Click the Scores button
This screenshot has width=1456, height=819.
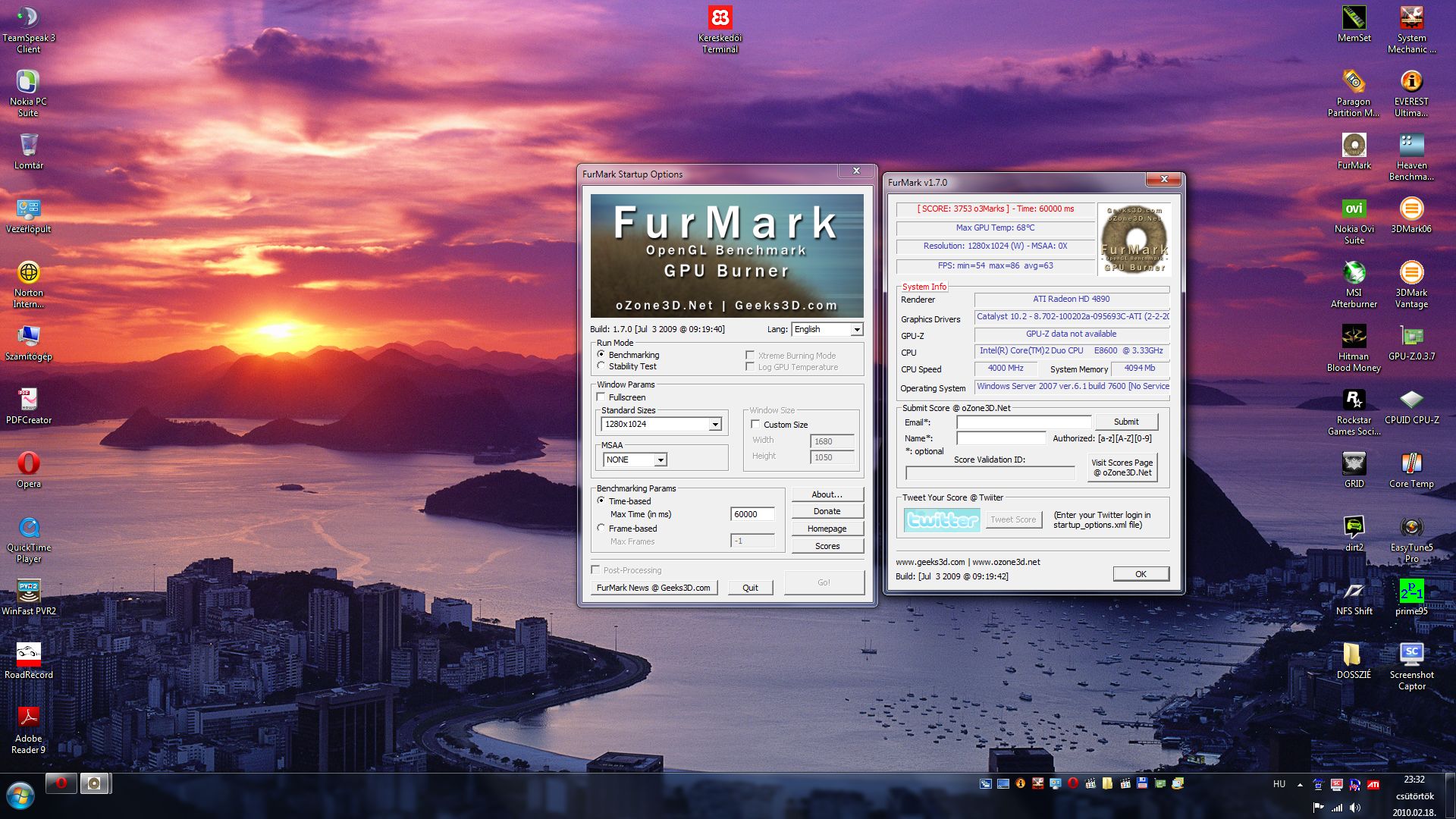[827, 546]
